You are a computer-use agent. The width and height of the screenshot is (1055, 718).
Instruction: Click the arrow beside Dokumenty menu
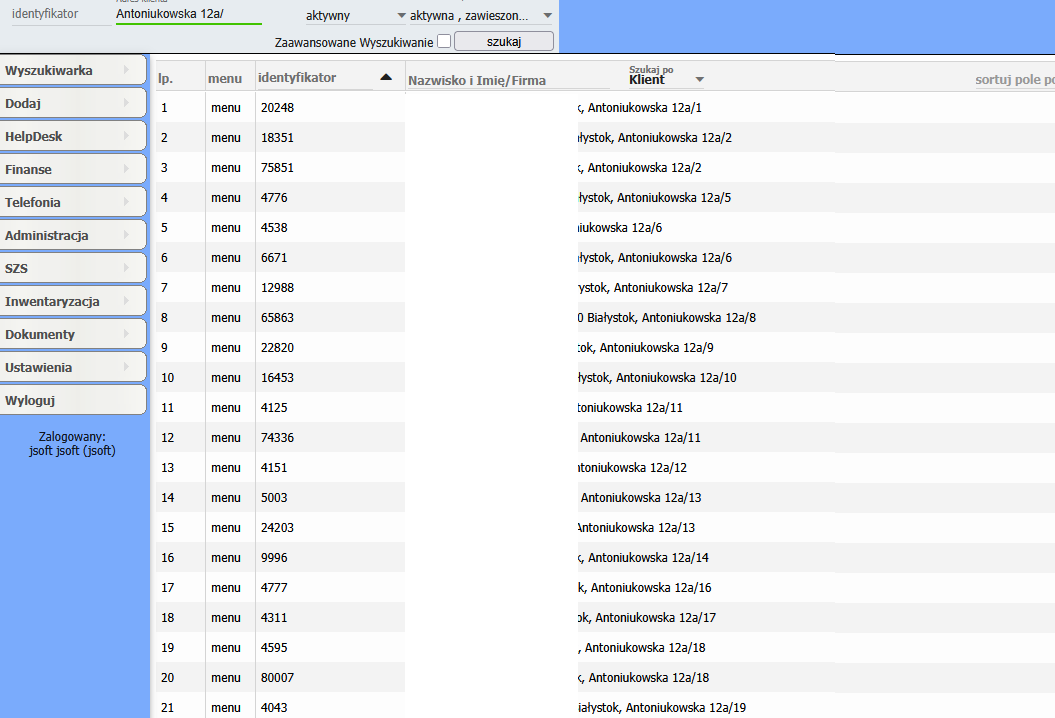pyautogui.click(x=127, y=334)
